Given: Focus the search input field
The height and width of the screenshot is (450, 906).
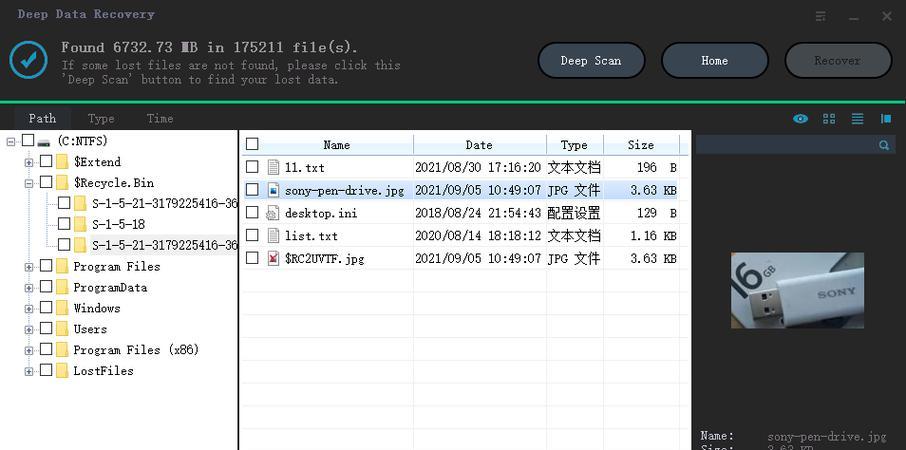Looking at the screenshot, I should (x=787, y=145).
